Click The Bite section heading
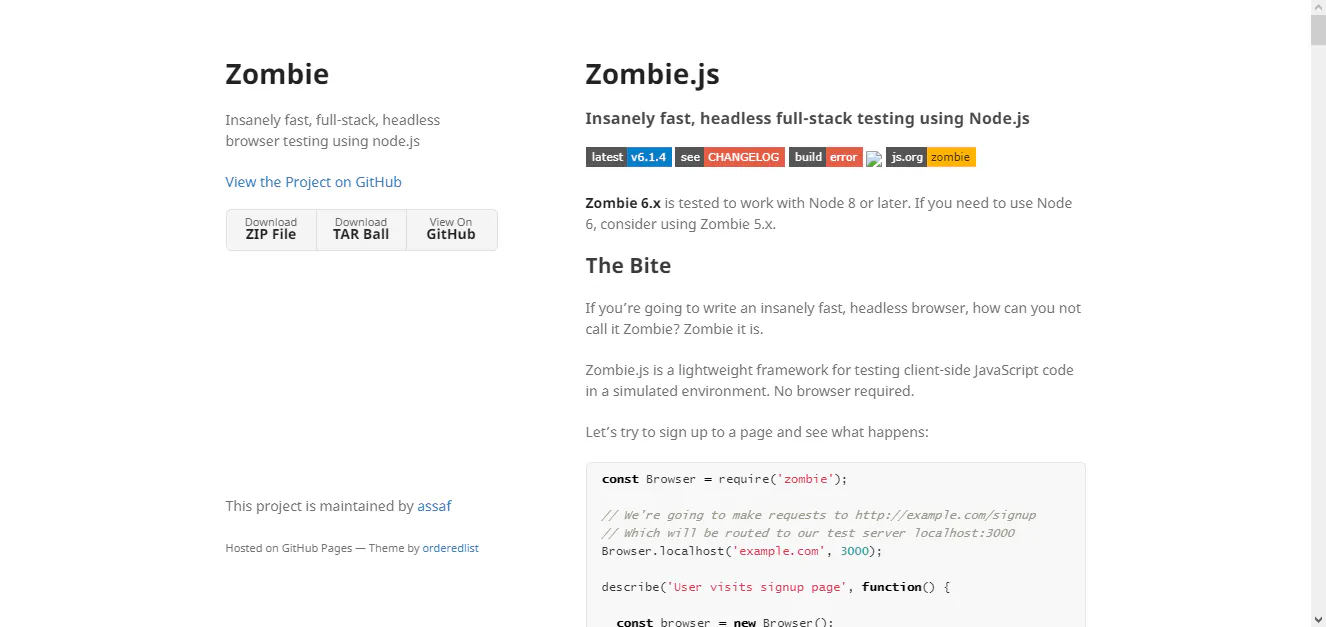1326x627 pixels. tap(628, 265)
